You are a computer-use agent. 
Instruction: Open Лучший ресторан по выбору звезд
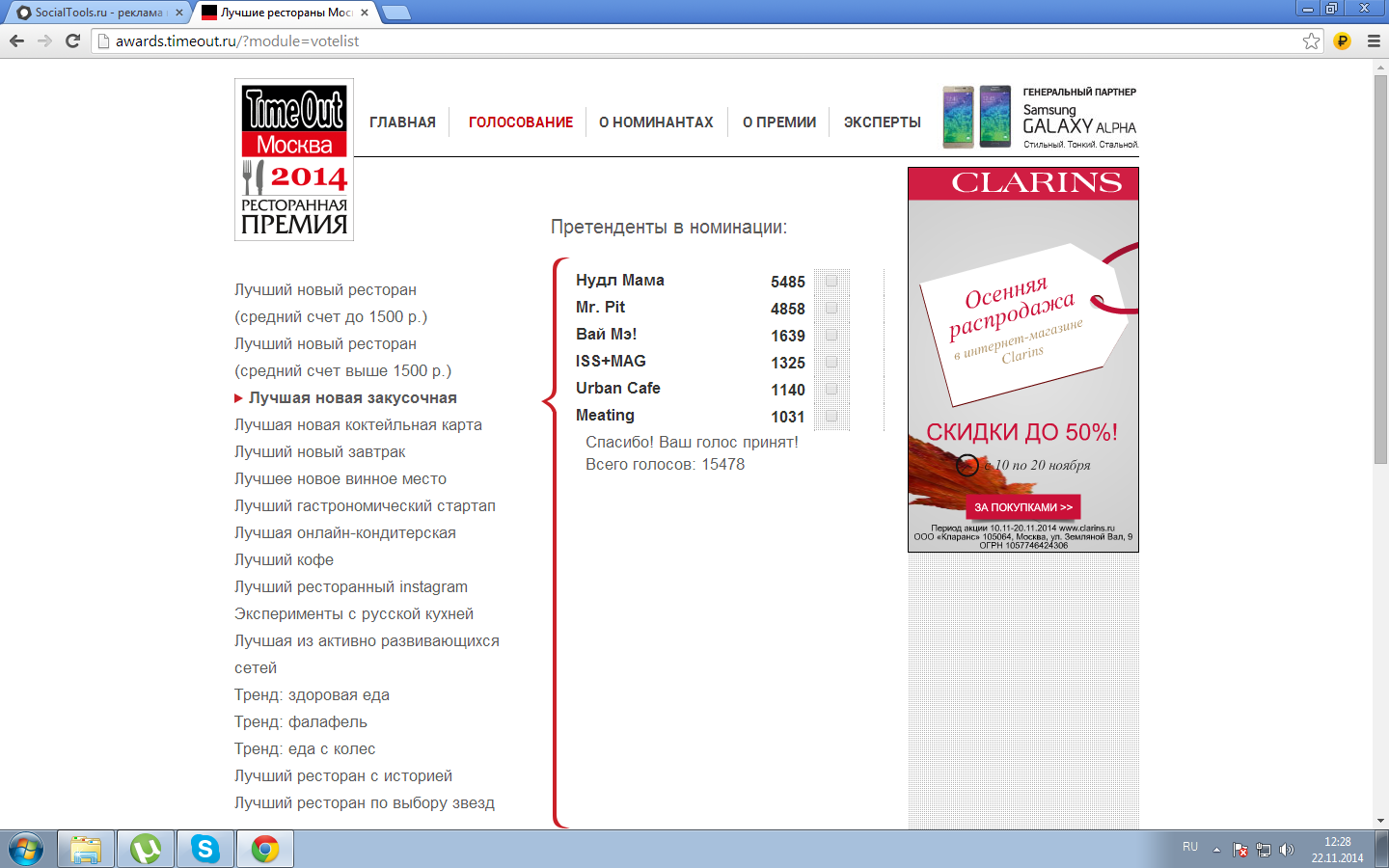coord(365,802)
